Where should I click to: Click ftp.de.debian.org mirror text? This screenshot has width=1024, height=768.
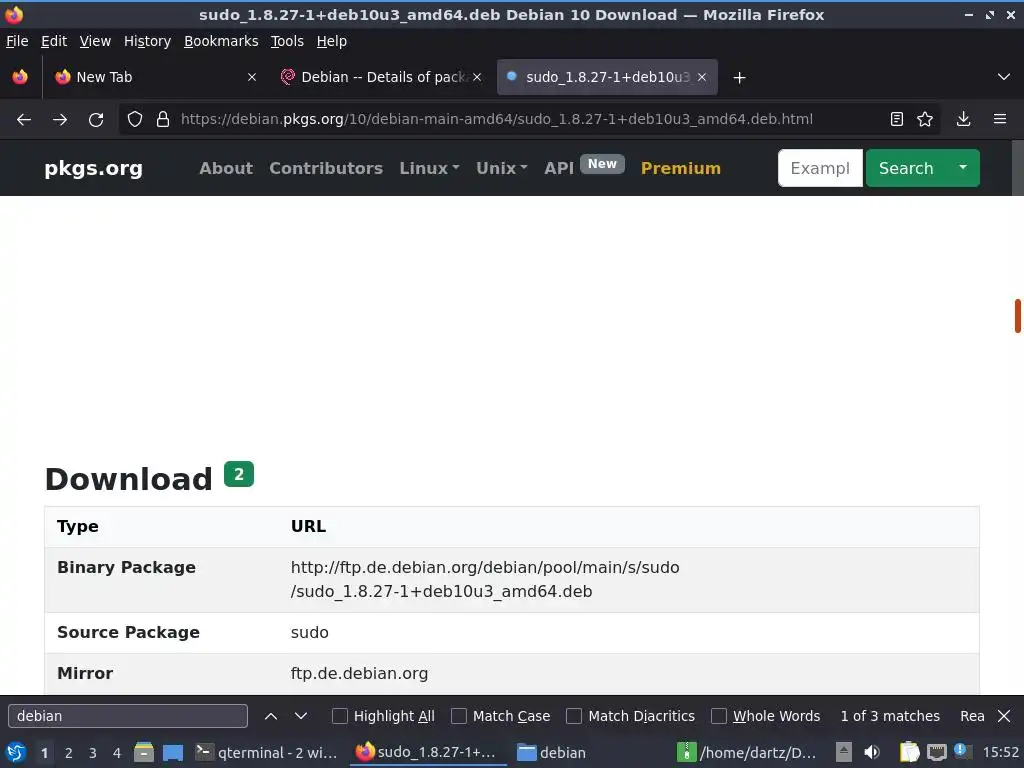(x=359, y=673)
